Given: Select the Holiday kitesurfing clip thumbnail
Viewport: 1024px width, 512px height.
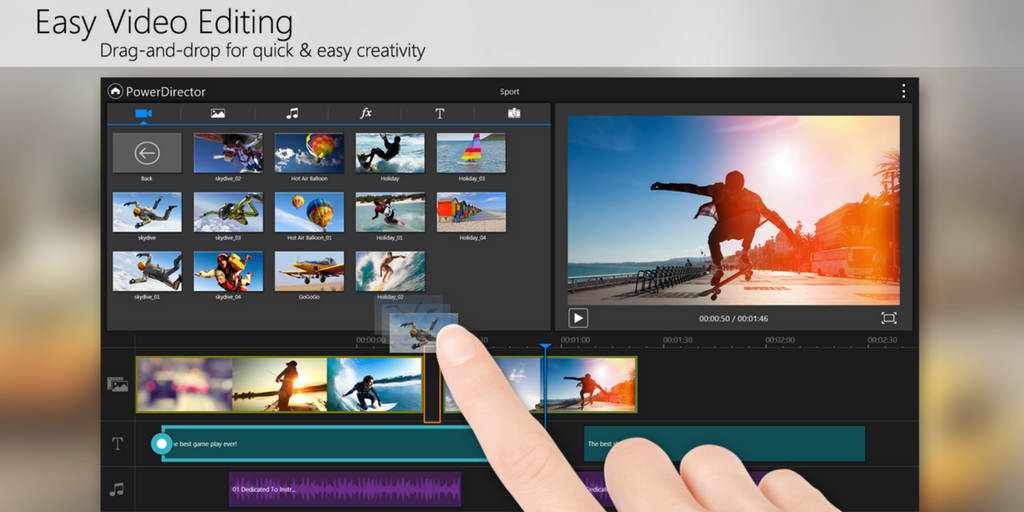Looking at the screenshot, I should [390, 153].
